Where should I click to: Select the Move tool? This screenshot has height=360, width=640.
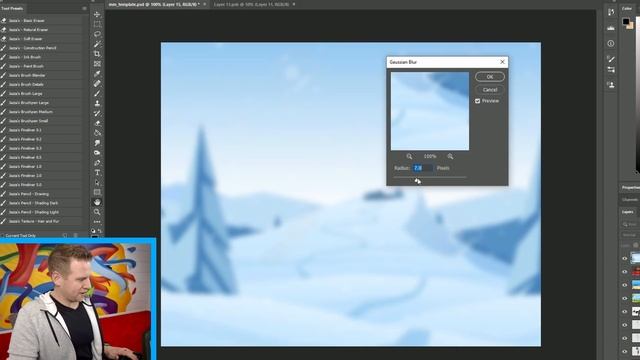tap(97, 15)
